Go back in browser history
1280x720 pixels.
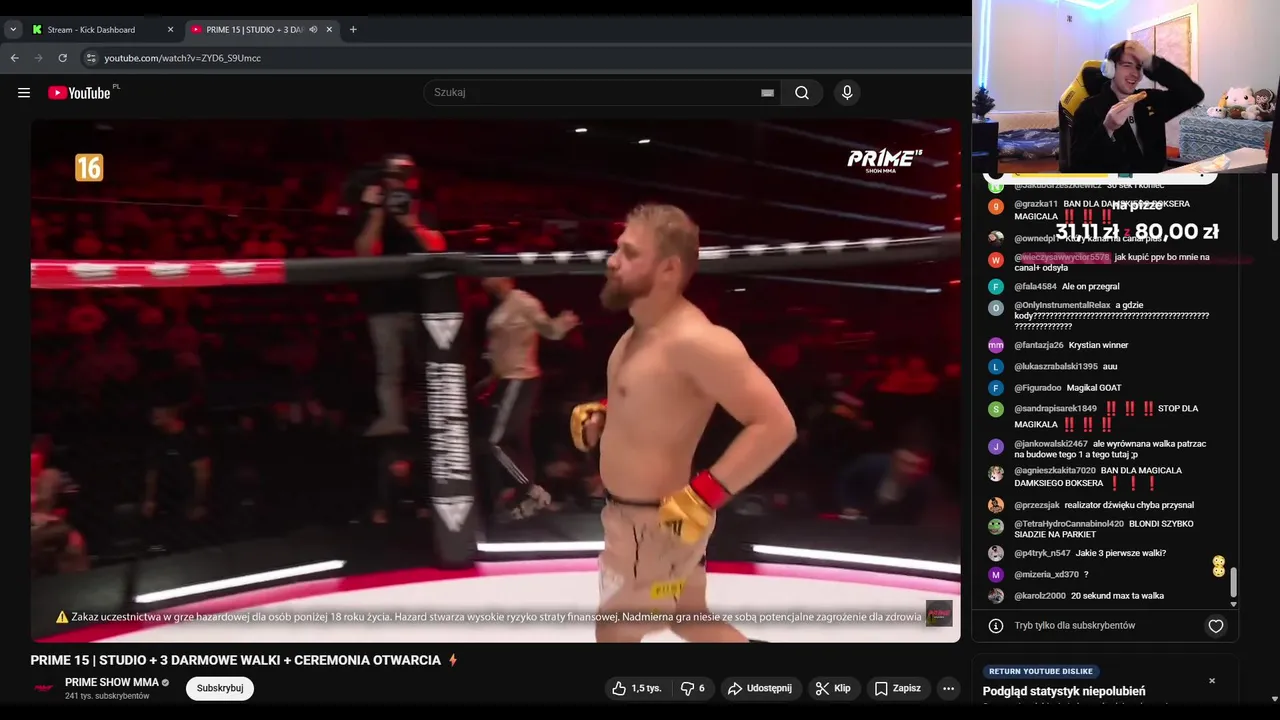click(x=15, y=58)
